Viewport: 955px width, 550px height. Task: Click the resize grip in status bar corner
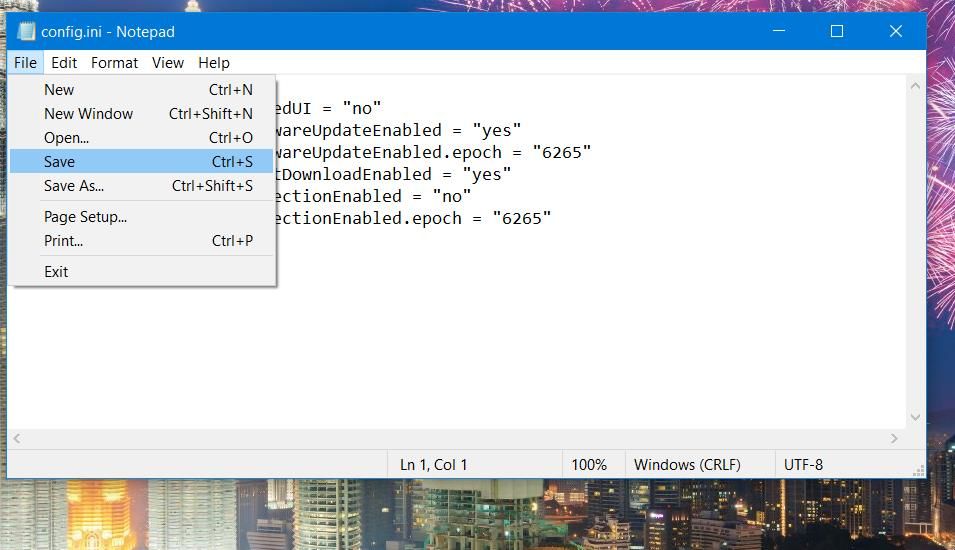(919, 471)
